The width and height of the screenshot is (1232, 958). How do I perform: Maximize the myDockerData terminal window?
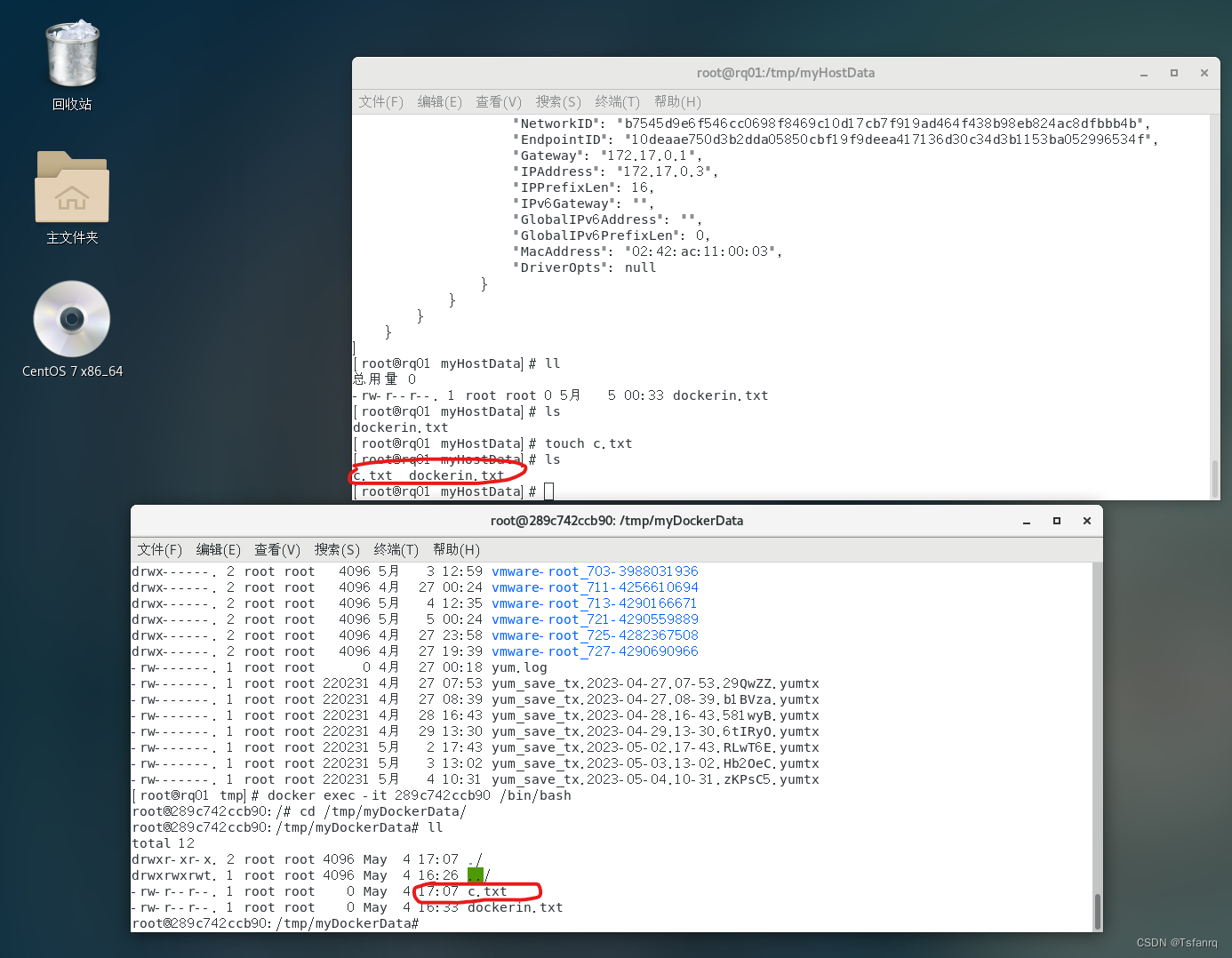click(x=1057, y=522)
